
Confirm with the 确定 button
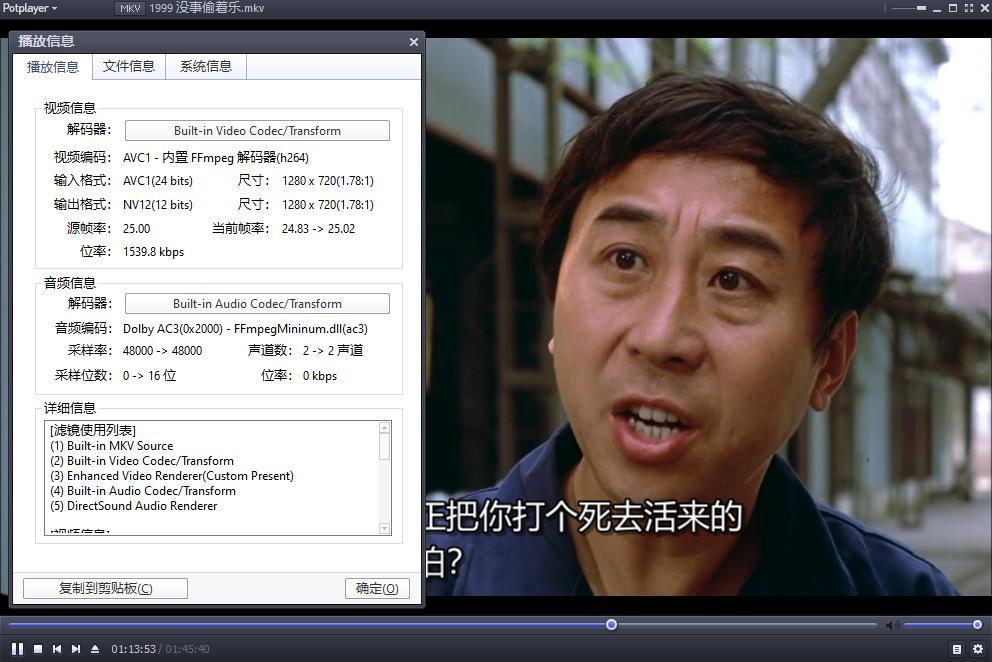[x=377, y=588]
